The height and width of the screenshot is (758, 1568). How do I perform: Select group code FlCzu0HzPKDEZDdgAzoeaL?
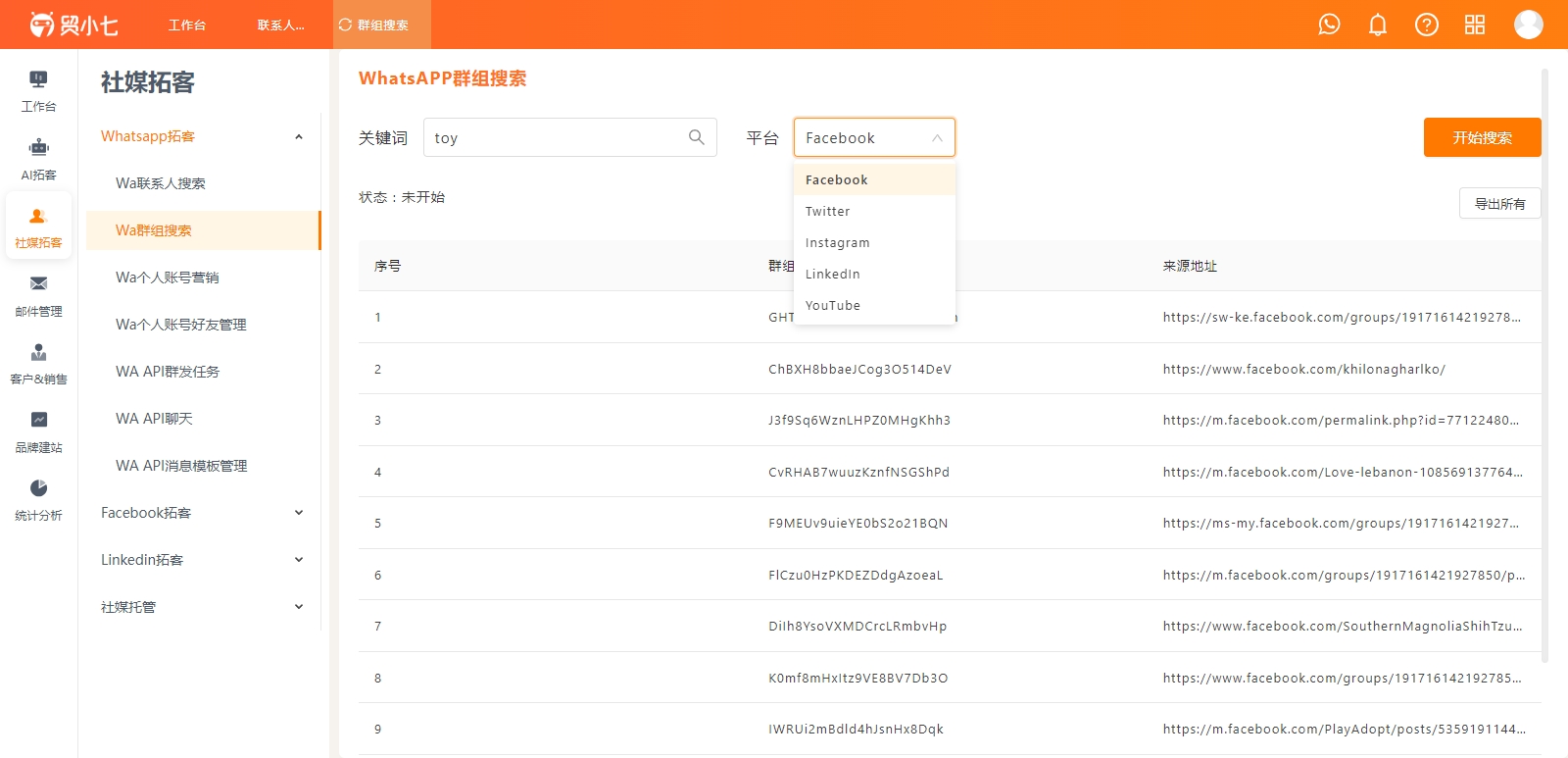(x=856, y=575)
